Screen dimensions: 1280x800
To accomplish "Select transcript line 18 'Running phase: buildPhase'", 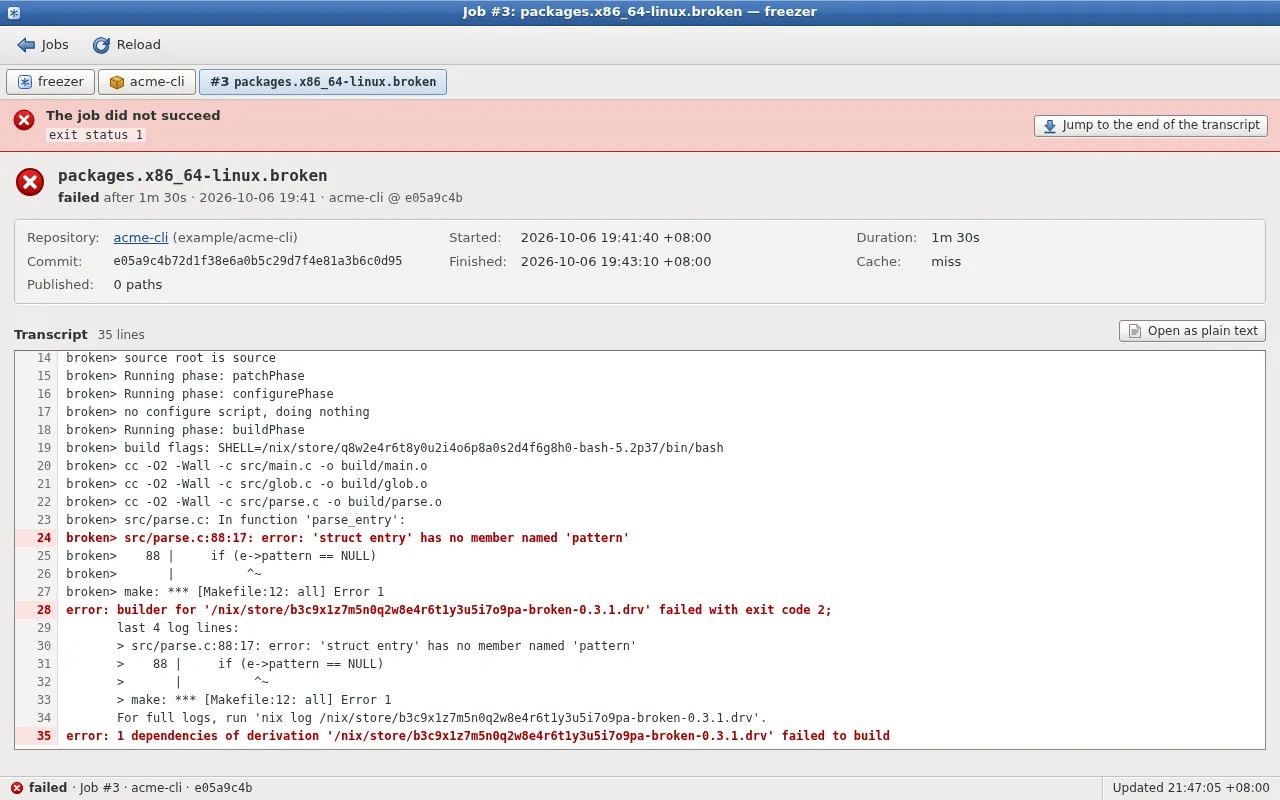I will pyautogui.click(x=640, y=430).
